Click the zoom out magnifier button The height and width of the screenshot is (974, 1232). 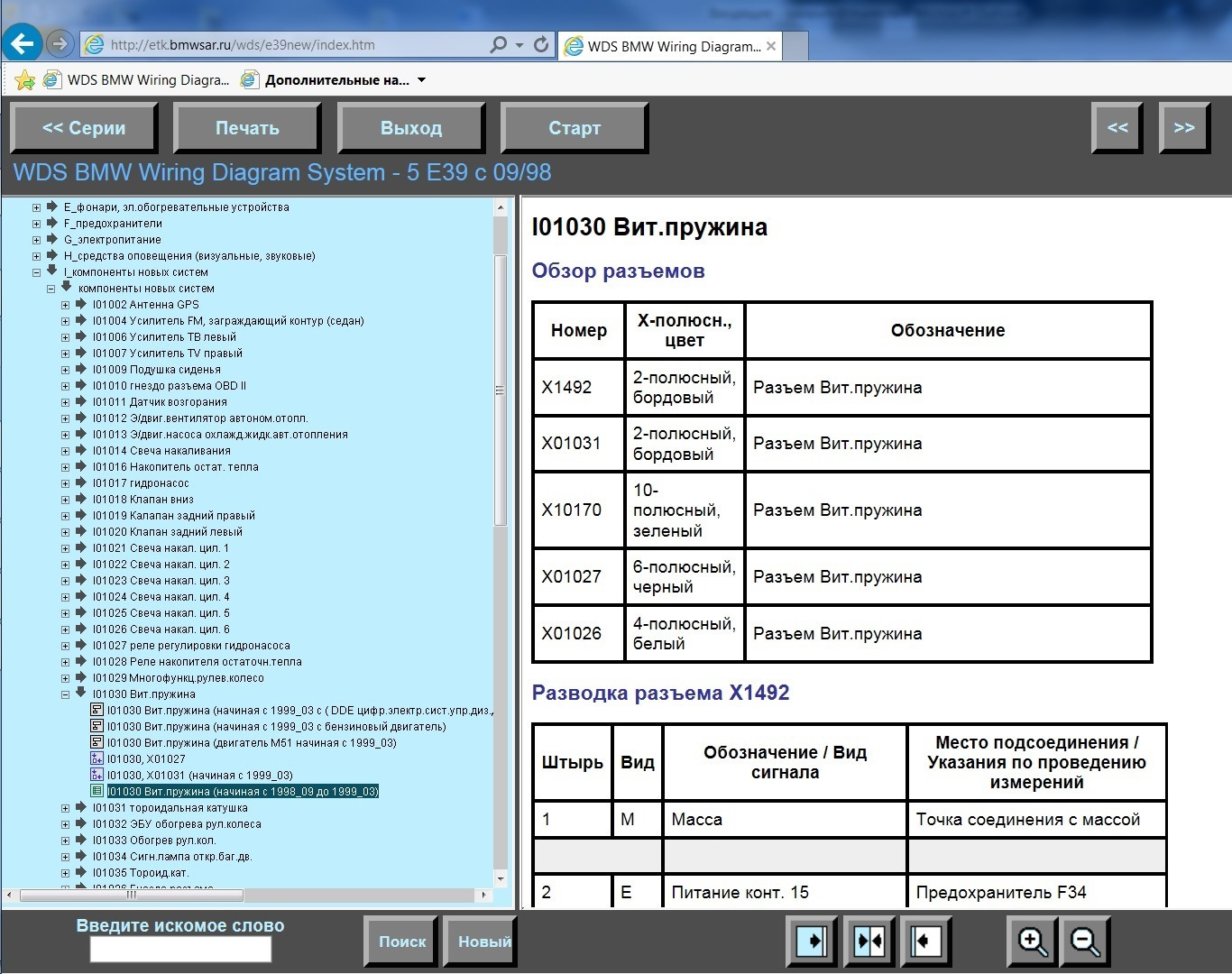1085,942
